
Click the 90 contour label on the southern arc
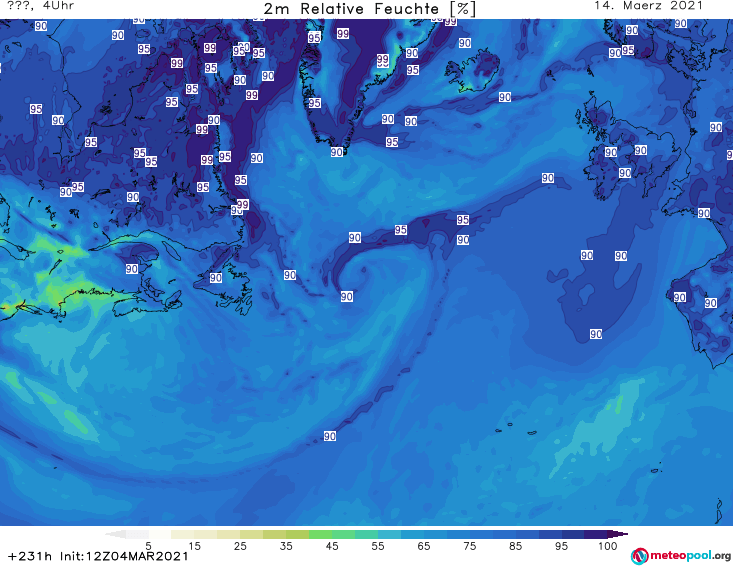coord(330,436)
